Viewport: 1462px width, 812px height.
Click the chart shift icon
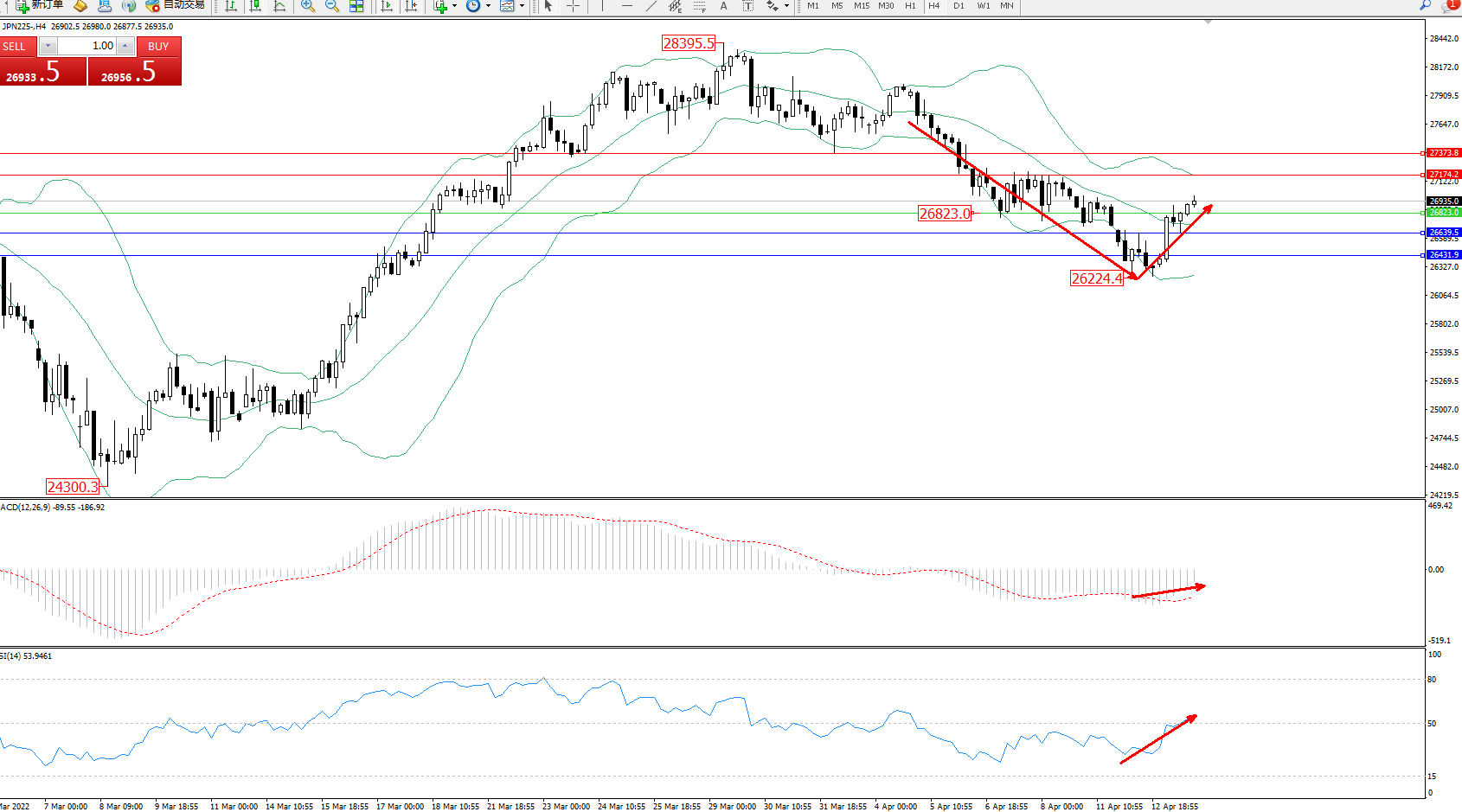(411, 6)
